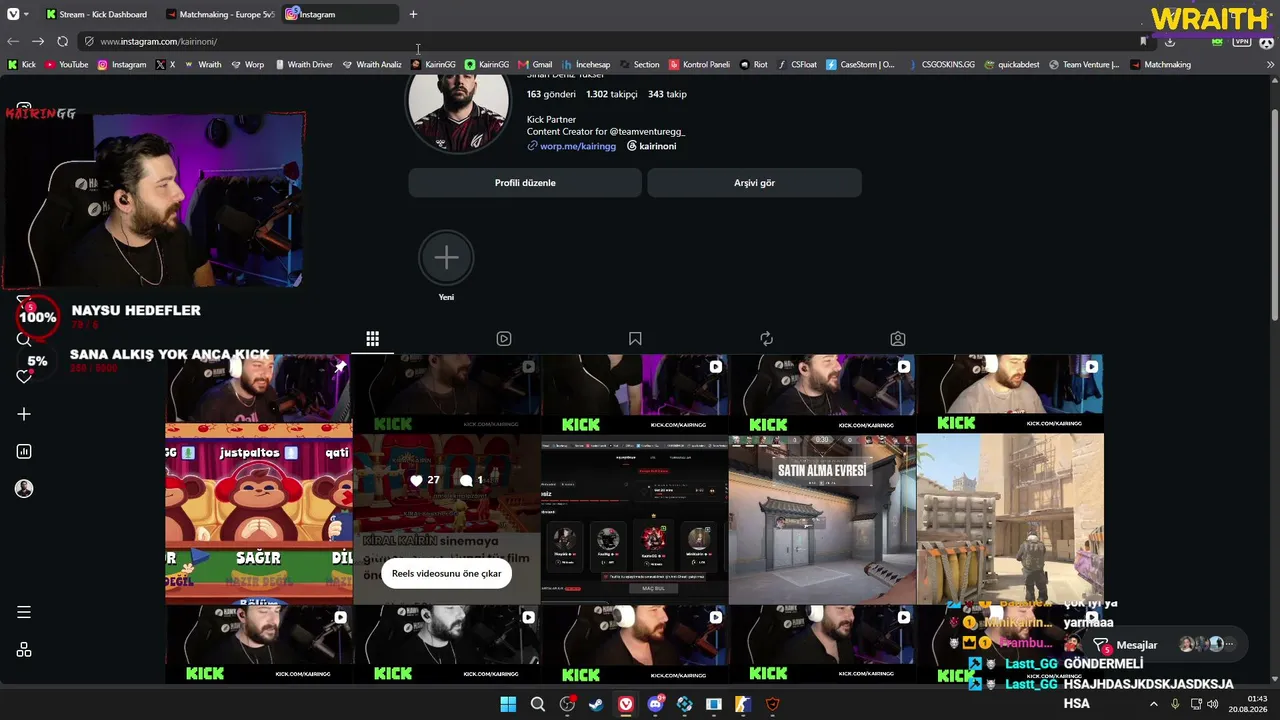Screen dimensions: 1280x720
Task: Open the taskbar volume control
Action: (1213, 704)
